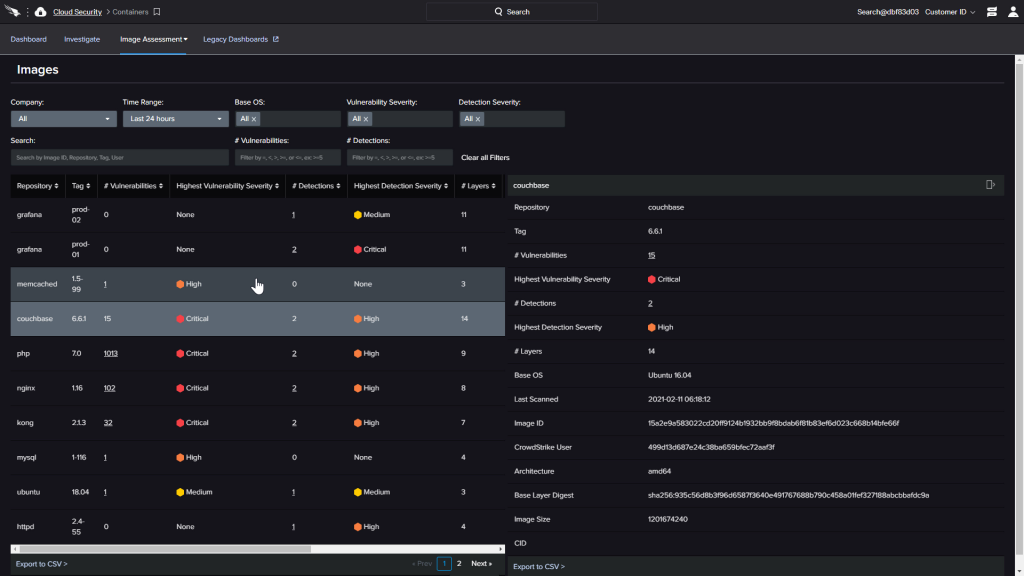Click the Medium vulnerability icon in ubuntu row

(x=180, y=492)
